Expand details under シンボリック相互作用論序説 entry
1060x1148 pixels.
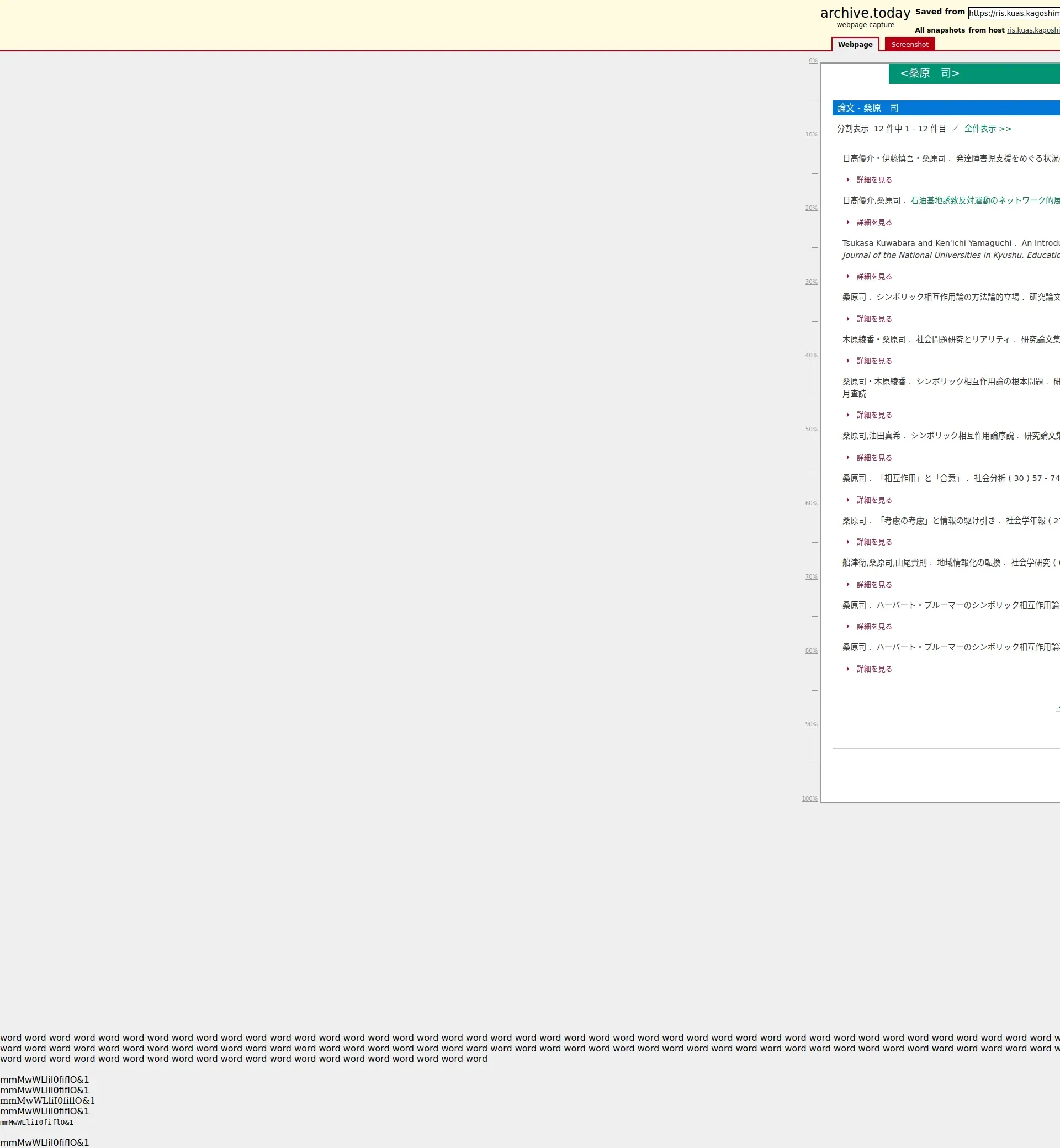pos(873,458)
